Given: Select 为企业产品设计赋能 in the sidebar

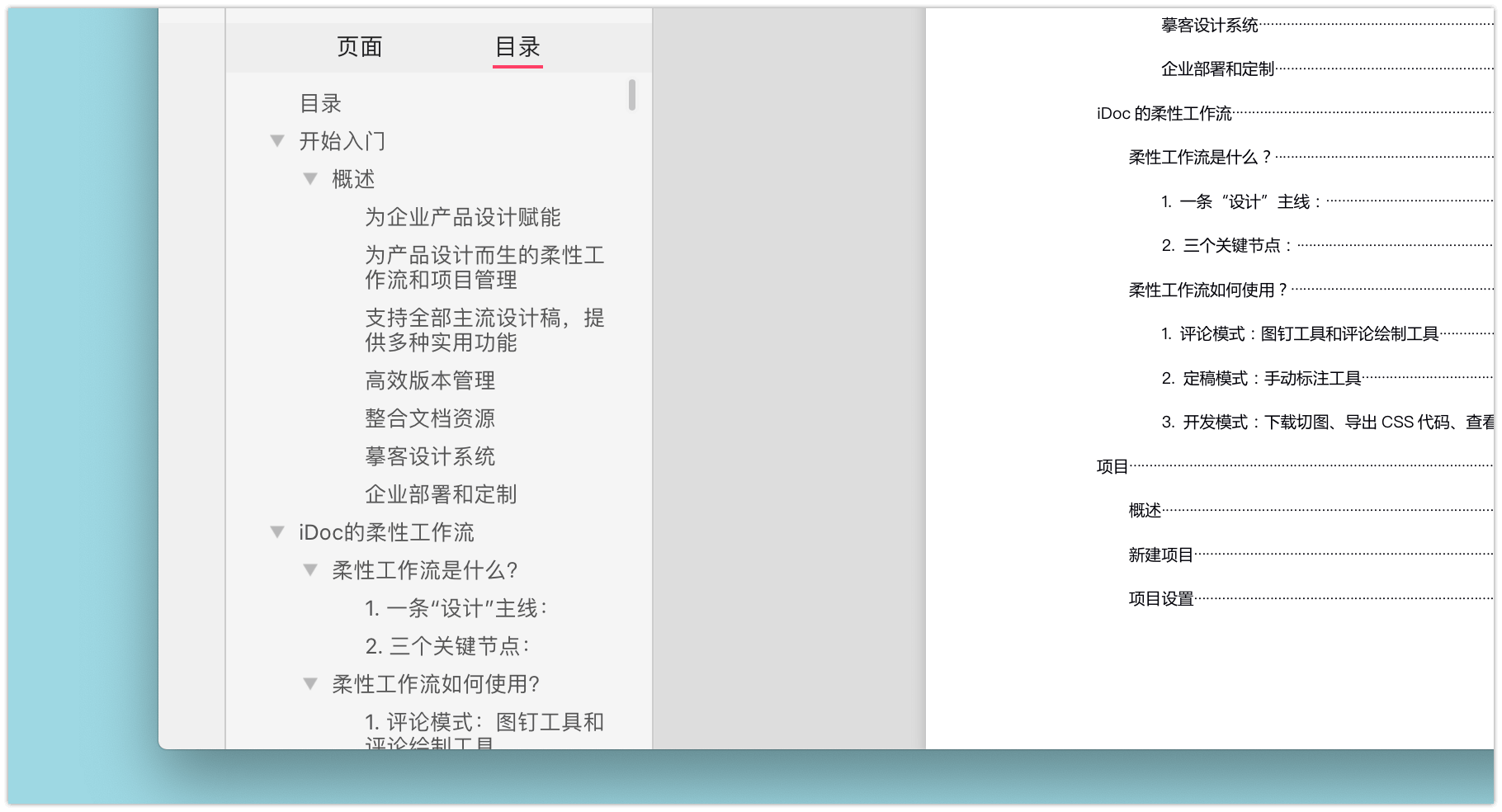Looking at the screenshot, I should [464, 217].
